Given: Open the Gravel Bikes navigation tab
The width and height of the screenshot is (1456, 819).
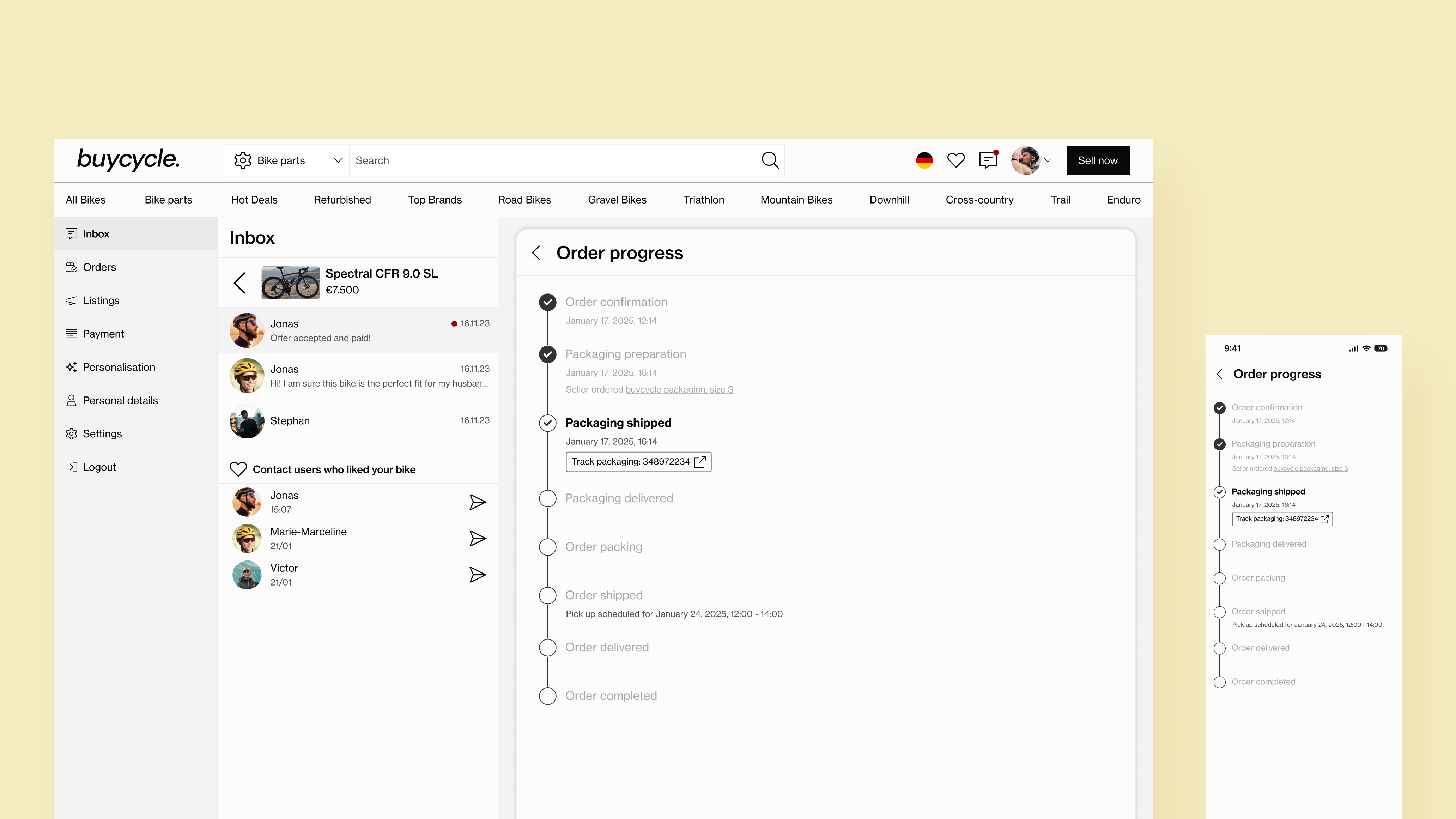Looking at the screenshot, I should (x=617, y=200).
